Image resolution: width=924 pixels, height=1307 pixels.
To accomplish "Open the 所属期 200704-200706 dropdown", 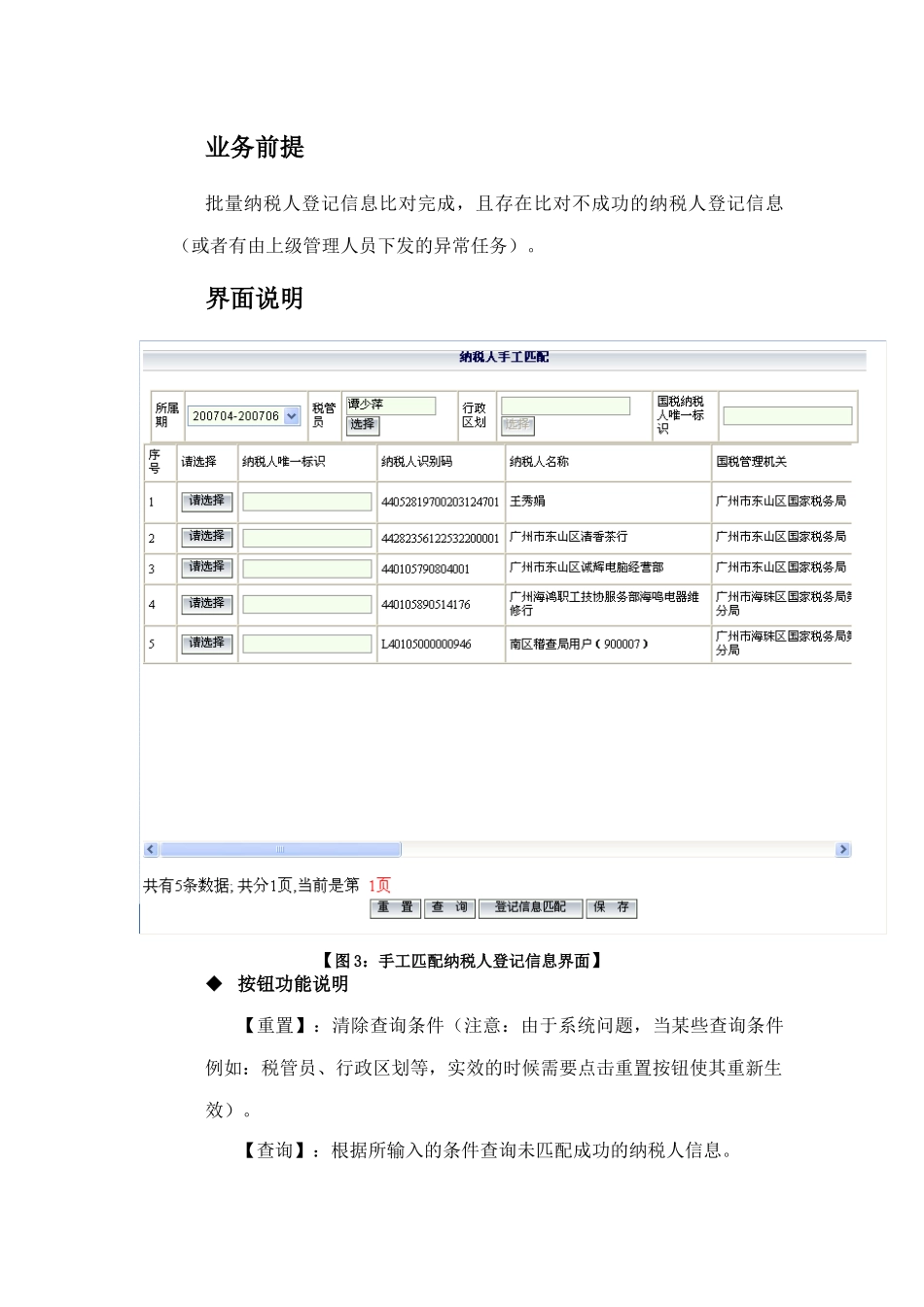I will coord(244,416).
